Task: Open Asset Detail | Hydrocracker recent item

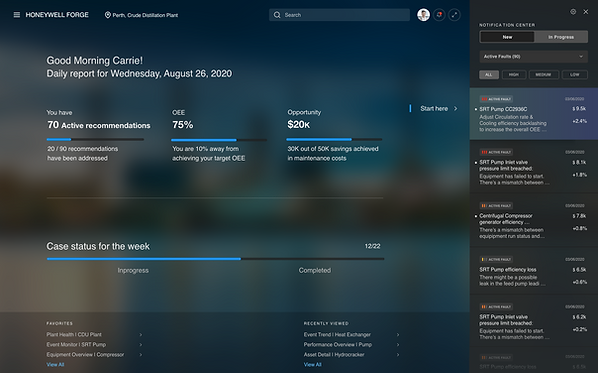Action: coord(334,354)
